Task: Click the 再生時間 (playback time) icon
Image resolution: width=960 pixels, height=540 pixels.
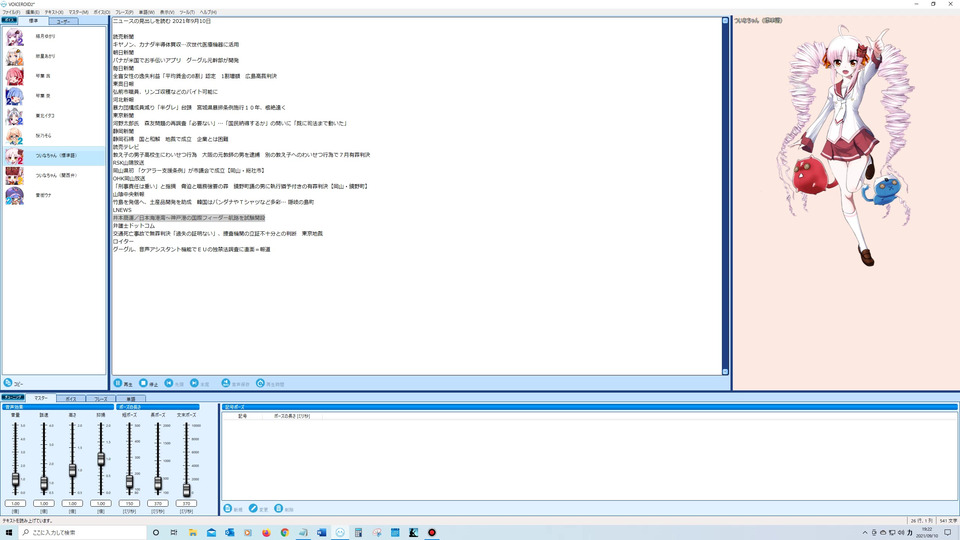Action: coord(260,383)
